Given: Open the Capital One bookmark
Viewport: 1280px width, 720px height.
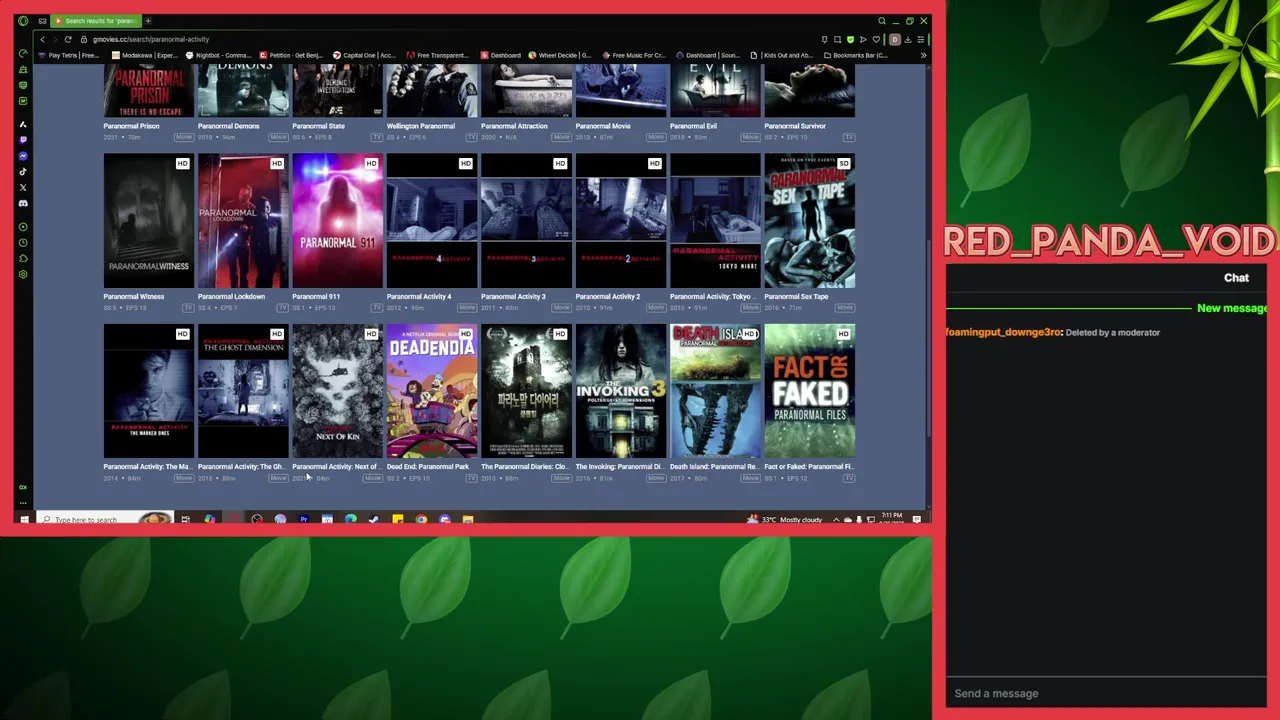Looking at the screenshot, I should (364, 55).
